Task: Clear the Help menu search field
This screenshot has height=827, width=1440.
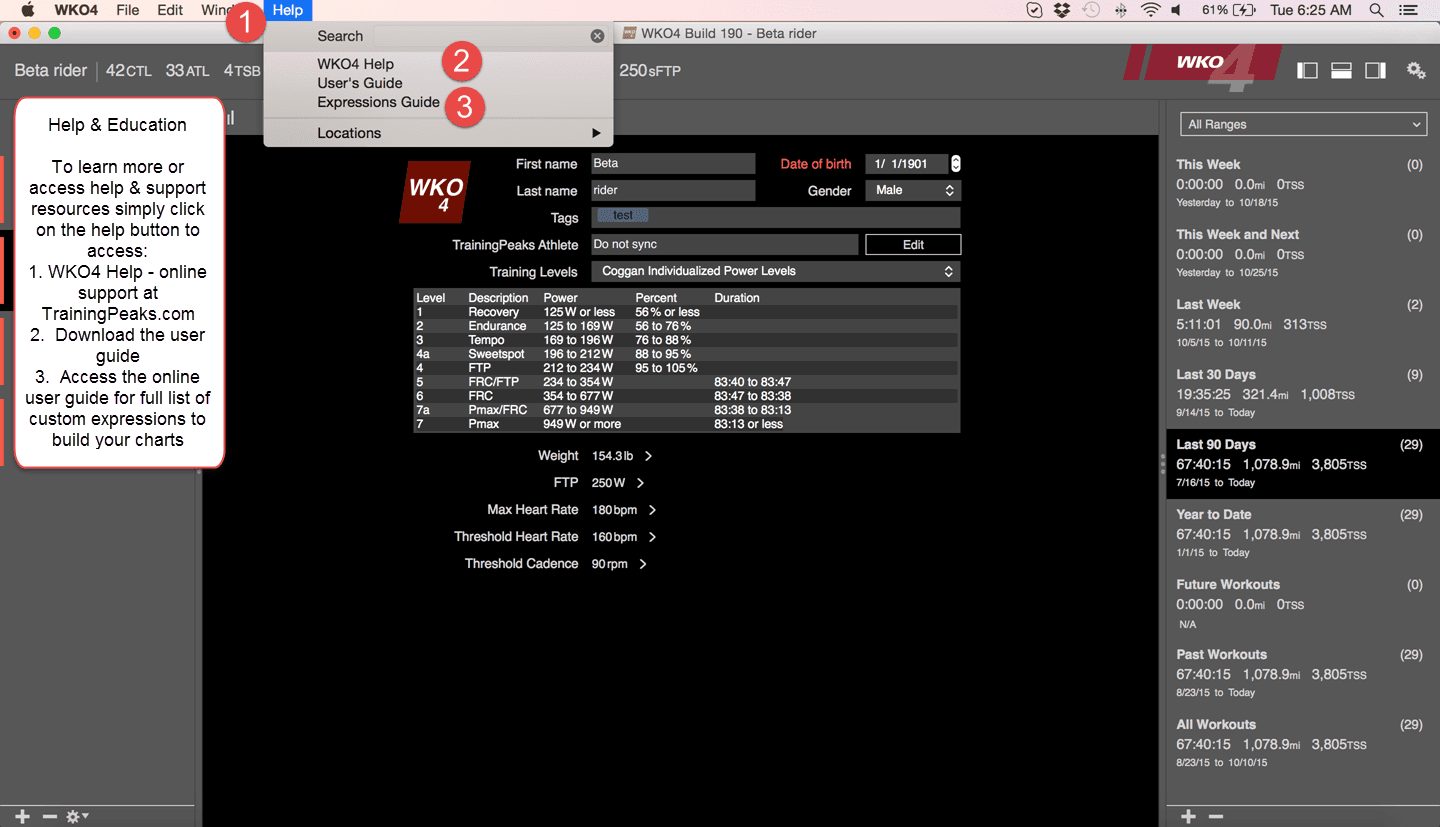Action: click(597, 36)
